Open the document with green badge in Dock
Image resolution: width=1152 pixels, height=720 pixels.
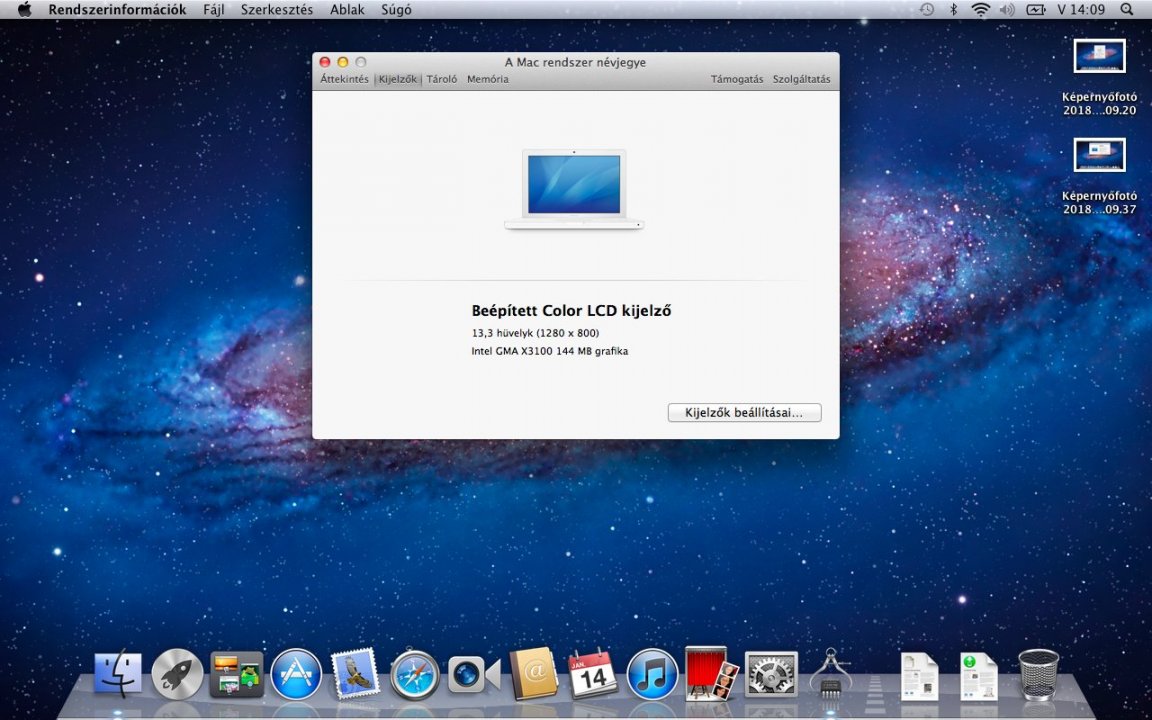pyautogui.click(x=979, y=676)
